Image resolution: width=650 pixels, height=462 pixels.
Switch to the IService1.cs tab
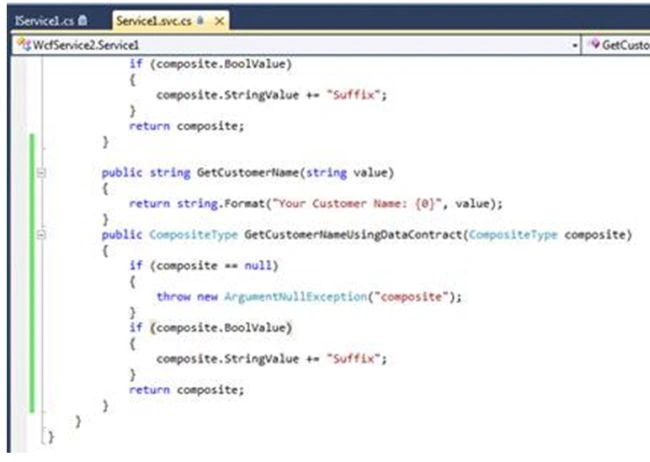(51, 21)
